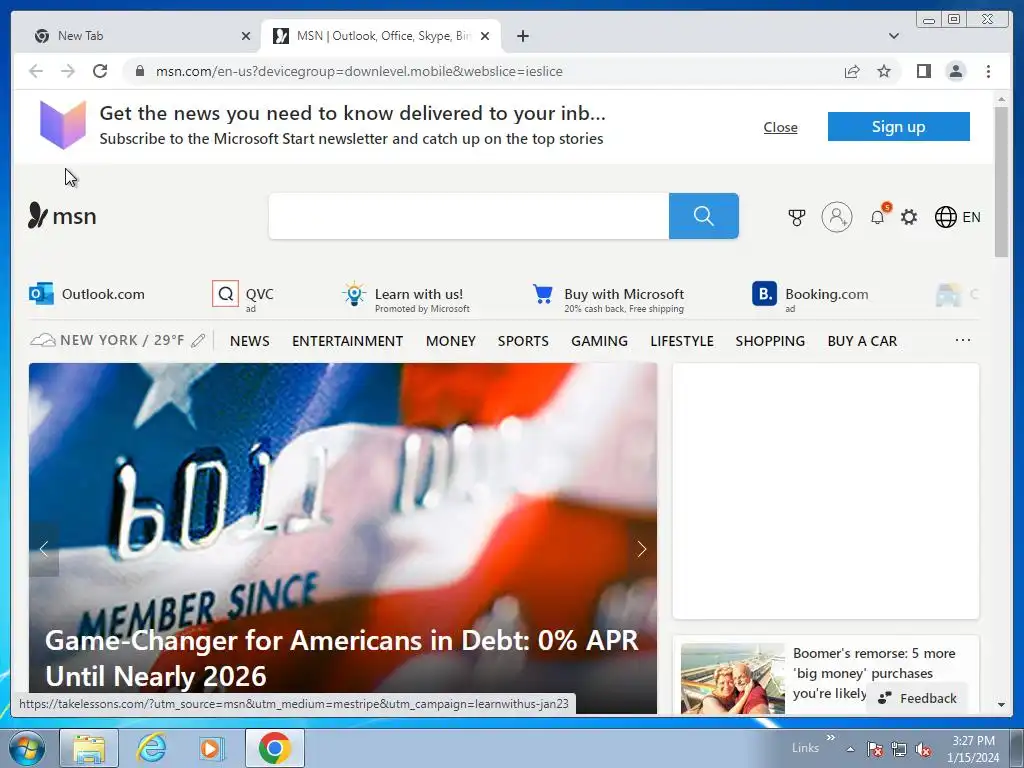The image size is (1024, 768).
Task: Click the browser forward arrow
Action: pos(68,71)
